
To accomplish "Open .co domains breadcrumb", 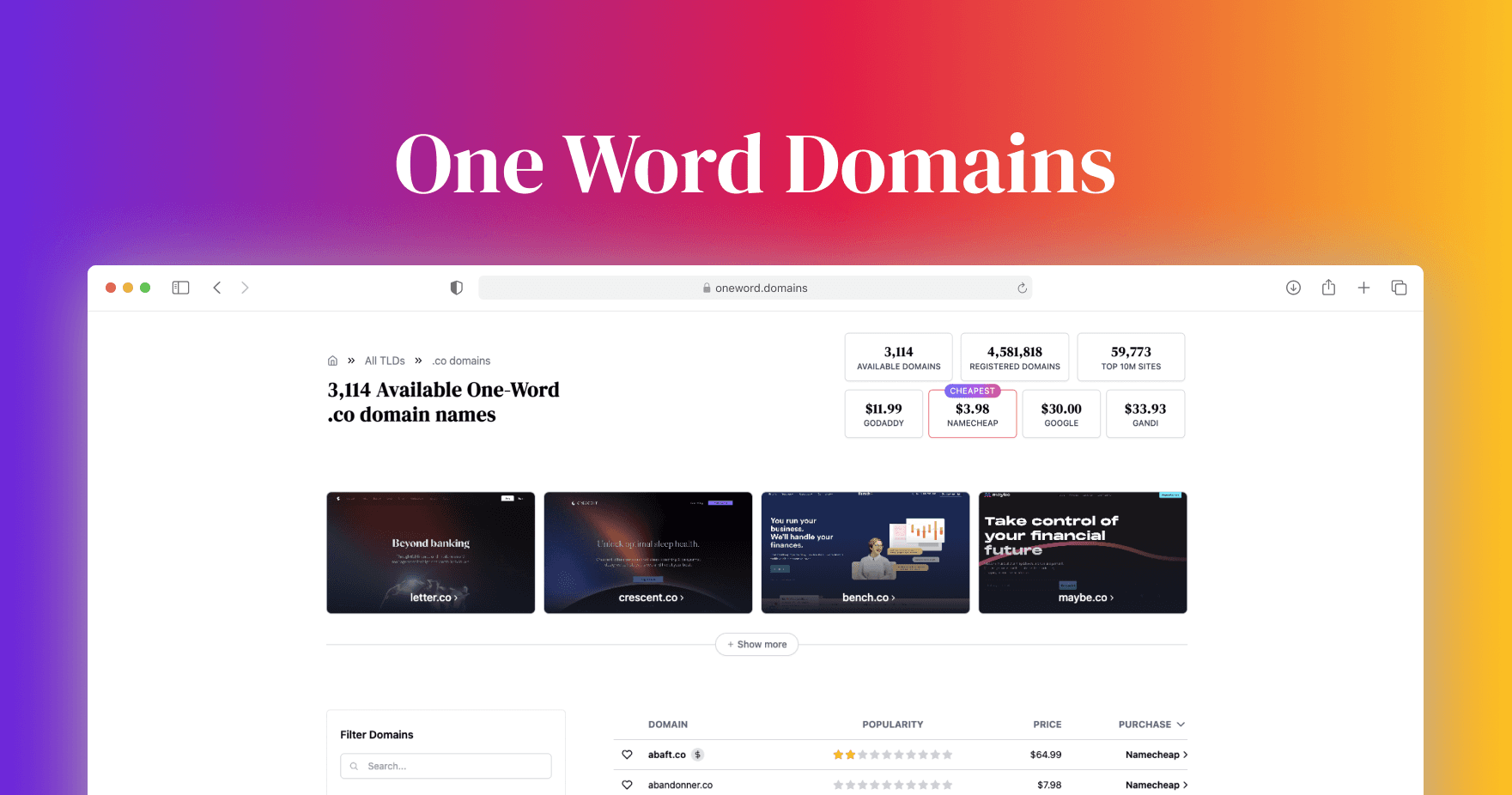I will [x=462, y=361].
